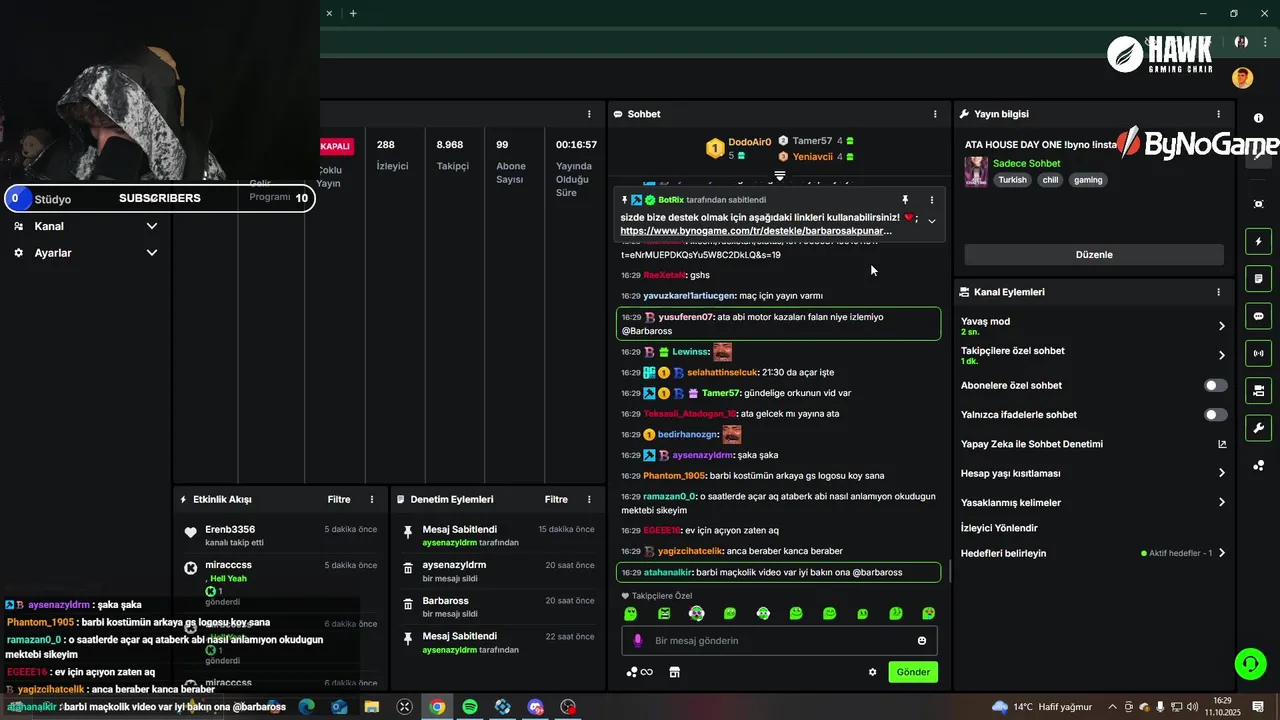Click the first green emote in emote row
Image resolution: width=1280 pixels, height=720 pixels.
[x=630, y=613]
